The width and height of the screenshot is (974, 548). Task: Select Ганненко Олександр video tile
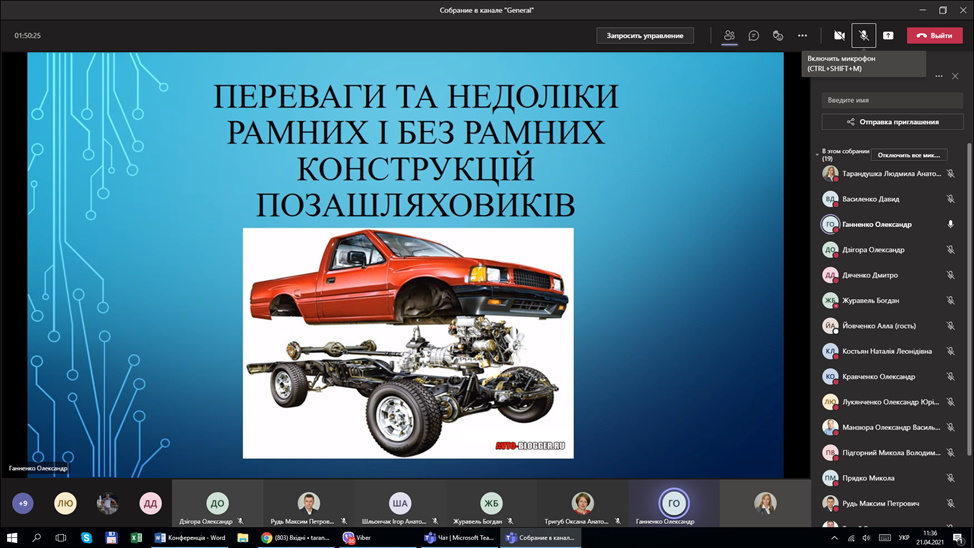673,503
